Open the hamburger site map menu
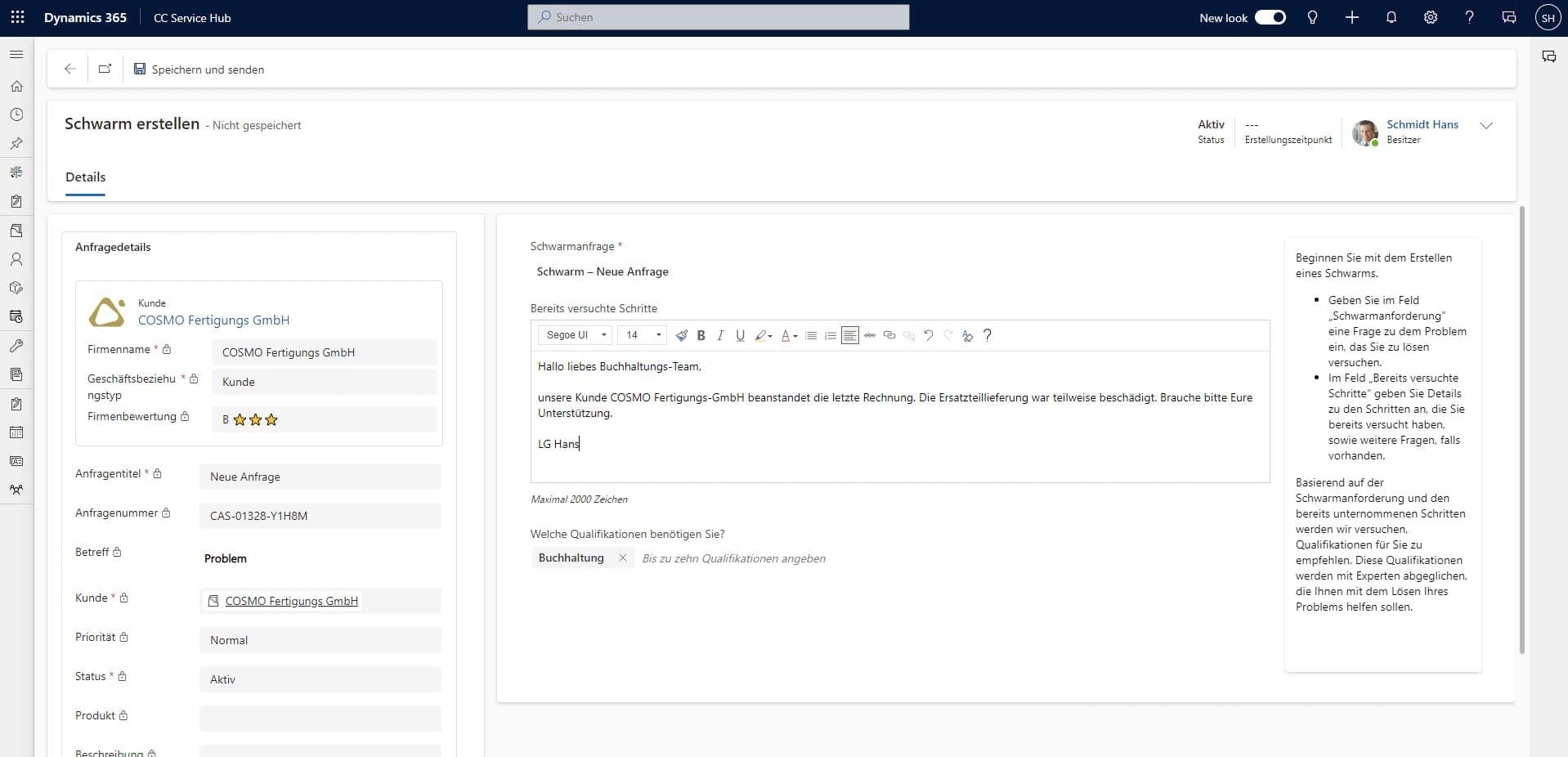 16,55
